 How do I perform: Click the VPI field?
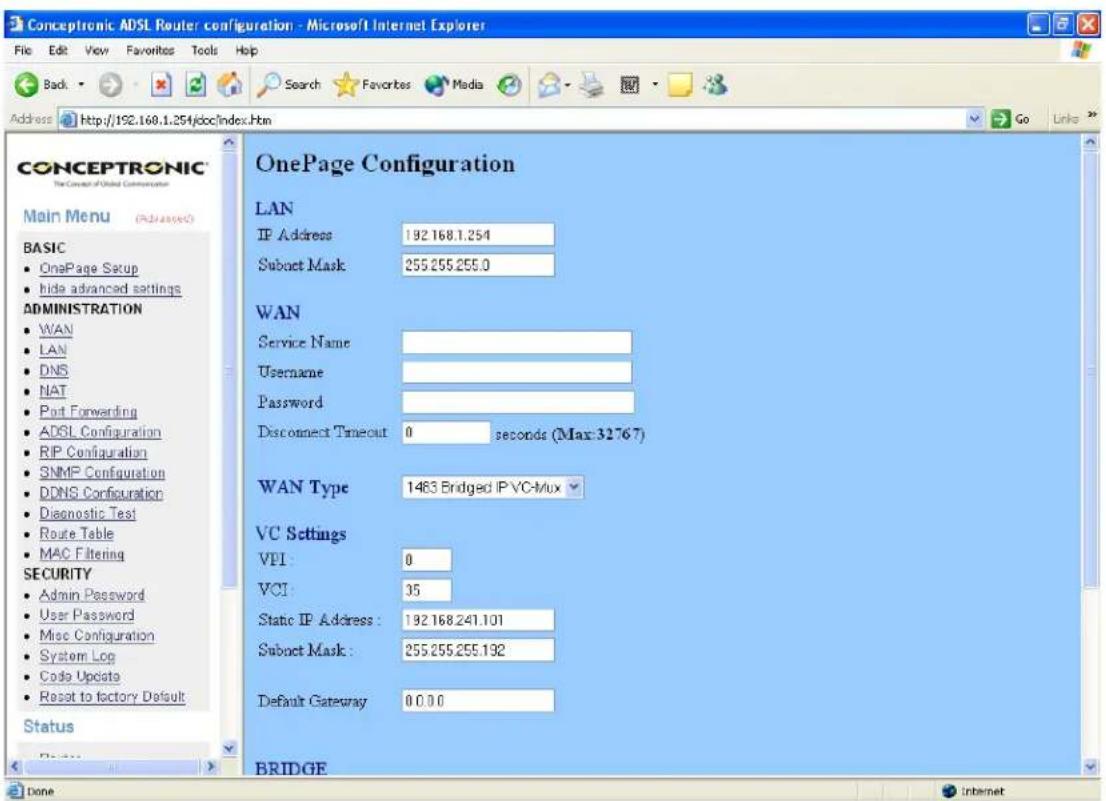click(x=427, y=560)
